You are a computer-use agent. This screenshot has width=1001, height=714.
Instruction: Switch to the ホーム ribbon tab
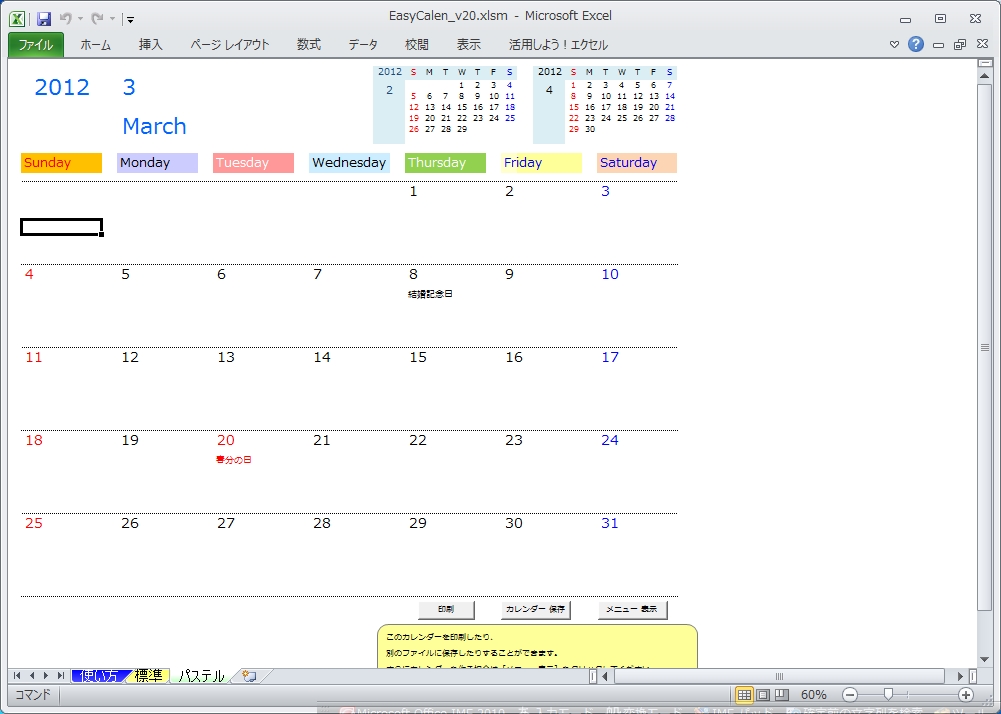point(95,45)
